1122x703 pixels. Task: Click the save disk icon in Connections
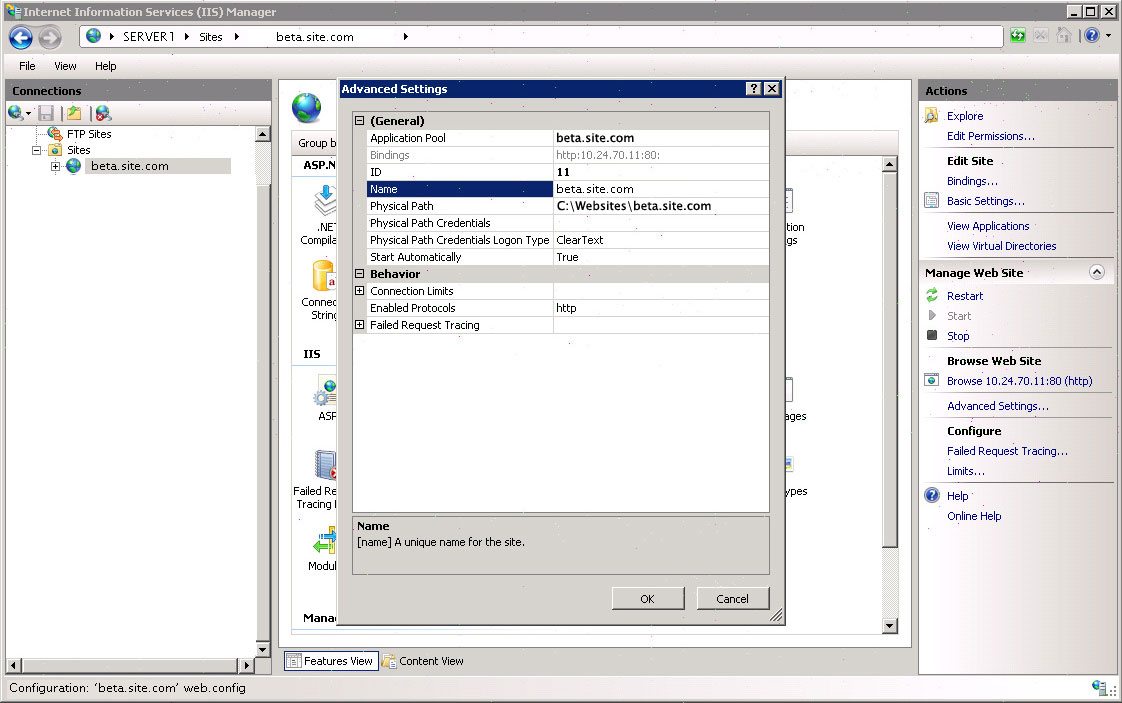pyautogui.click(x=47, y=113)
